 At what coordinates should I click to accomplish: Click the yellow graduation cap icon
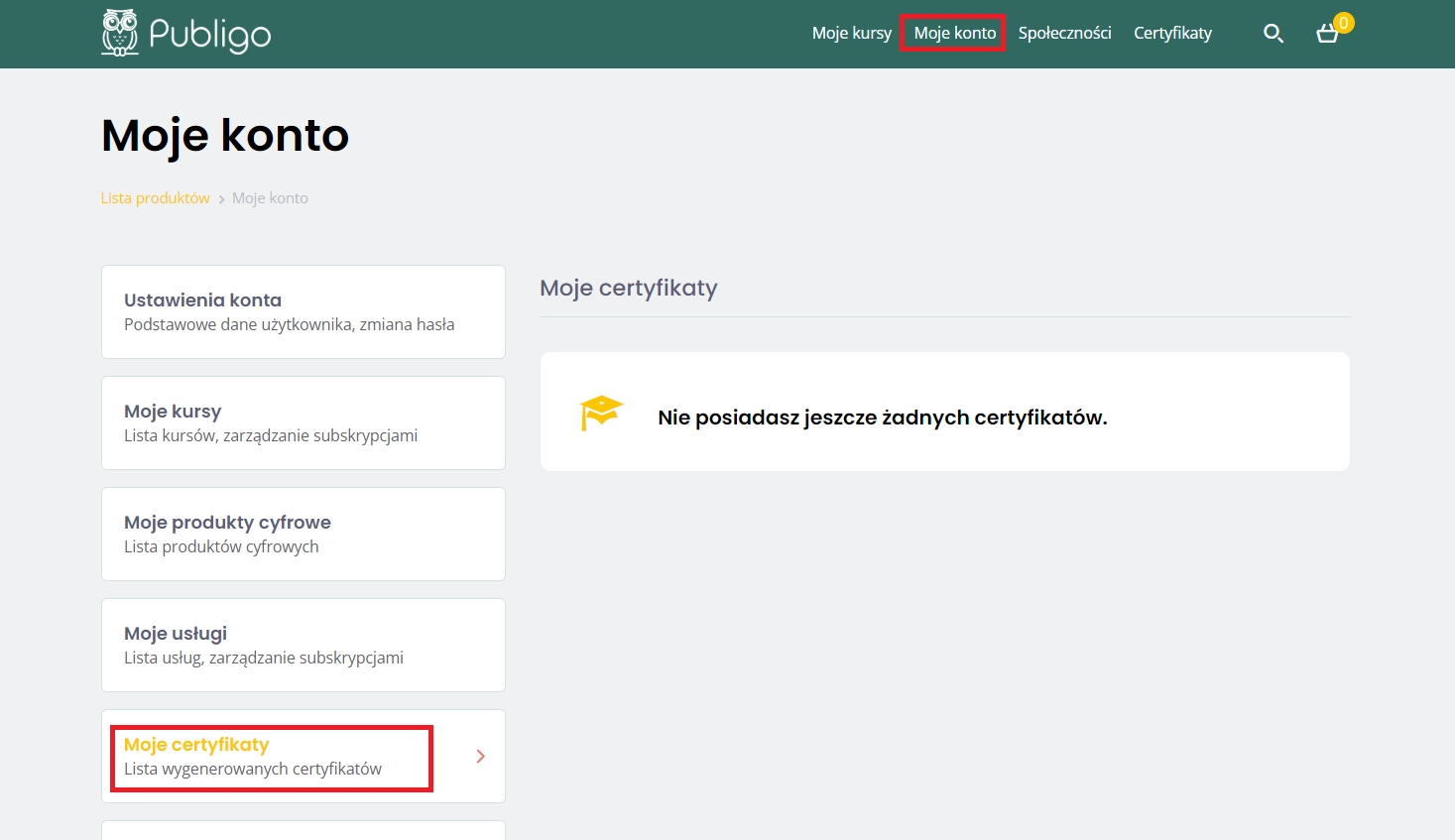(x=601, y=412)
